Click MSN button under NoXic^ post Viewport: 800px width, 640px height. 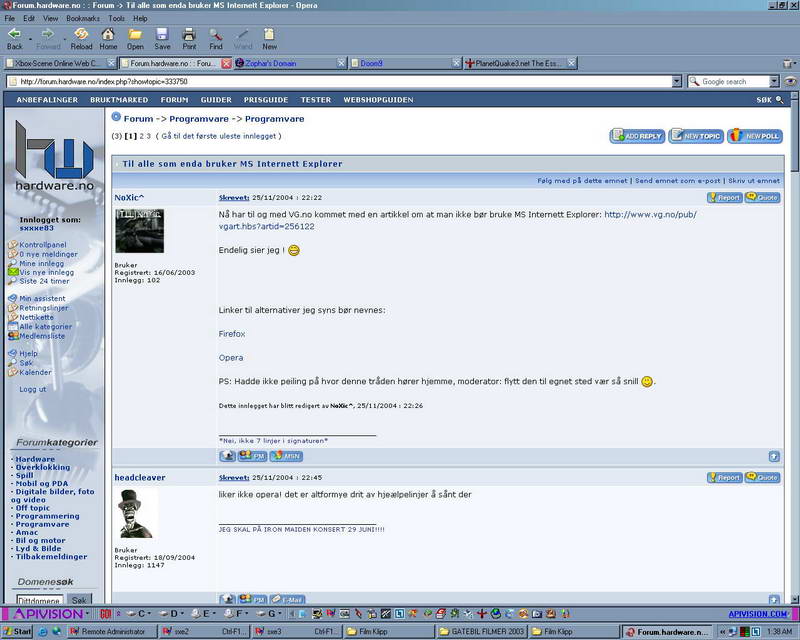[286, 456]
